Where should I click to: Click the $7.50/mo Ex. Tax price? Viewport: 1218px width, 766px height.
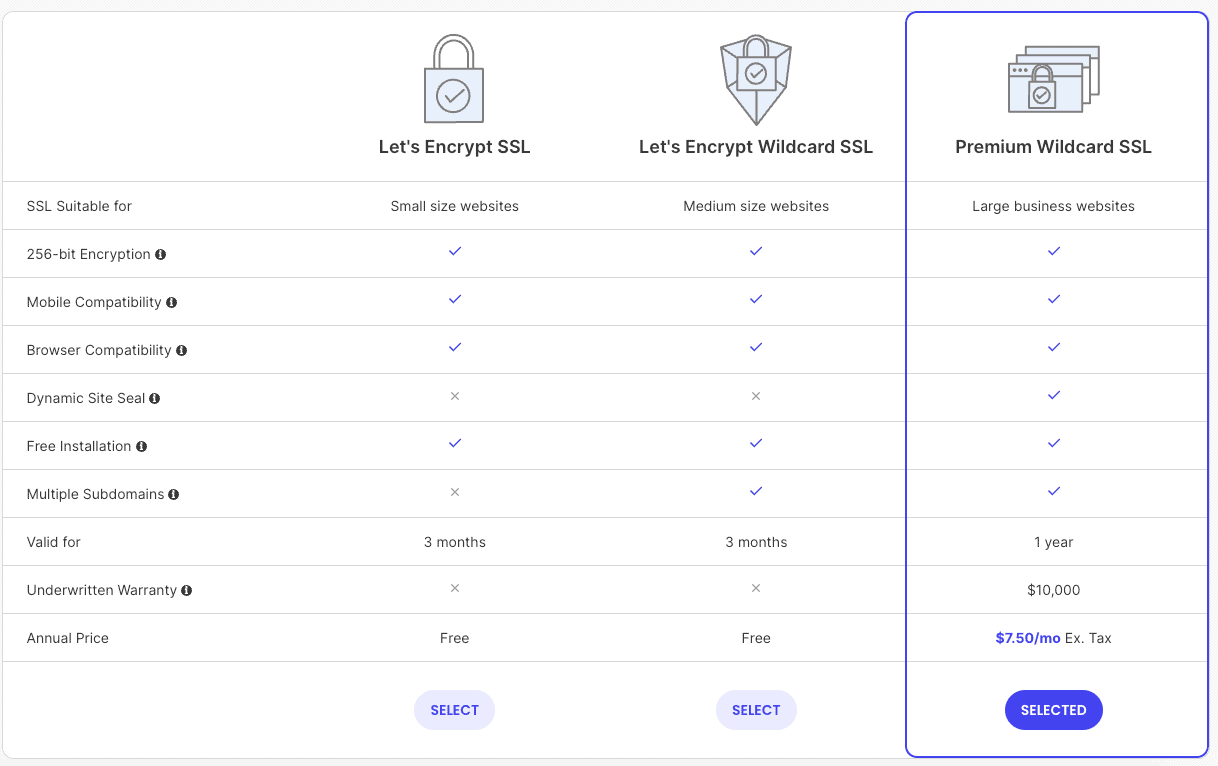click(x=1053, y=638)
